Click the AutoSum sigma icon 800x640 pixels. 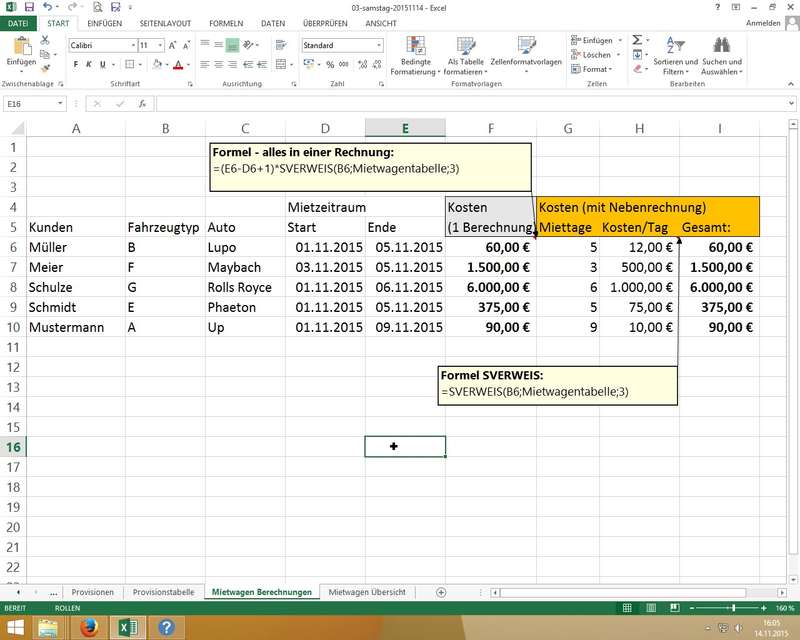(635, 40)
